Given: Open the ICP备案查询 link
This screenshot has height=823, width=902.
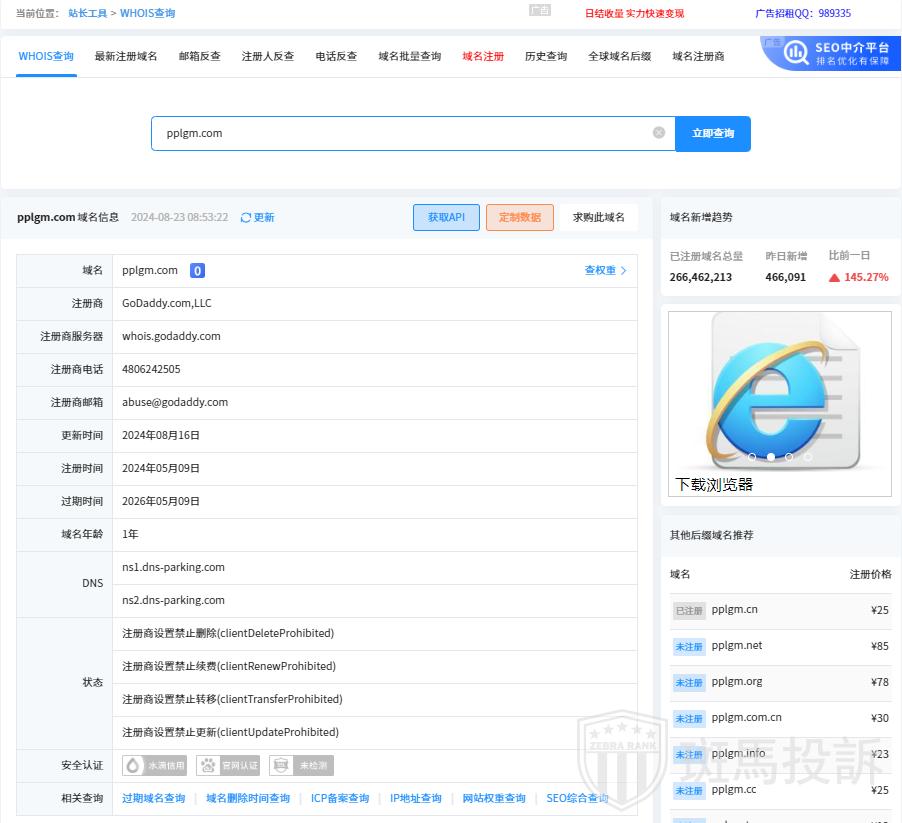Looking at the screenshot, I should (x=340, y=799).
